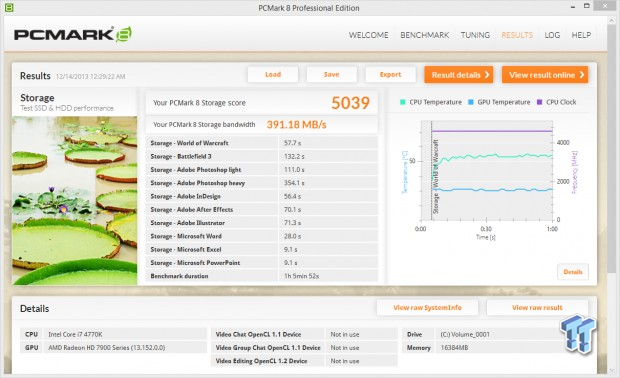This screenshot has height=378, width=620.
Task: Toggle CPU Clock legend swatch
Action: coord(539,102)
